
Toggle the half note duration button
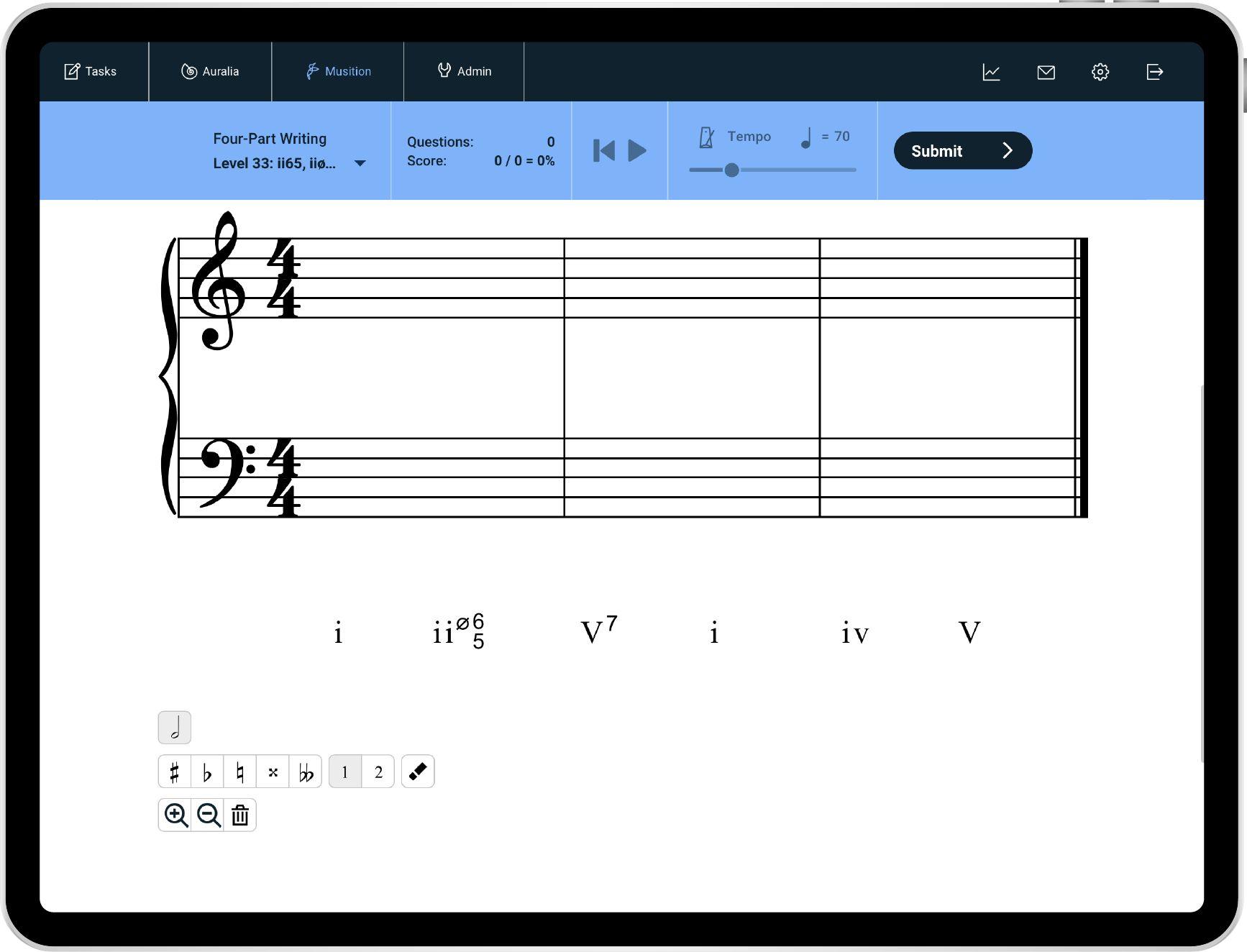tap(175, 728)
